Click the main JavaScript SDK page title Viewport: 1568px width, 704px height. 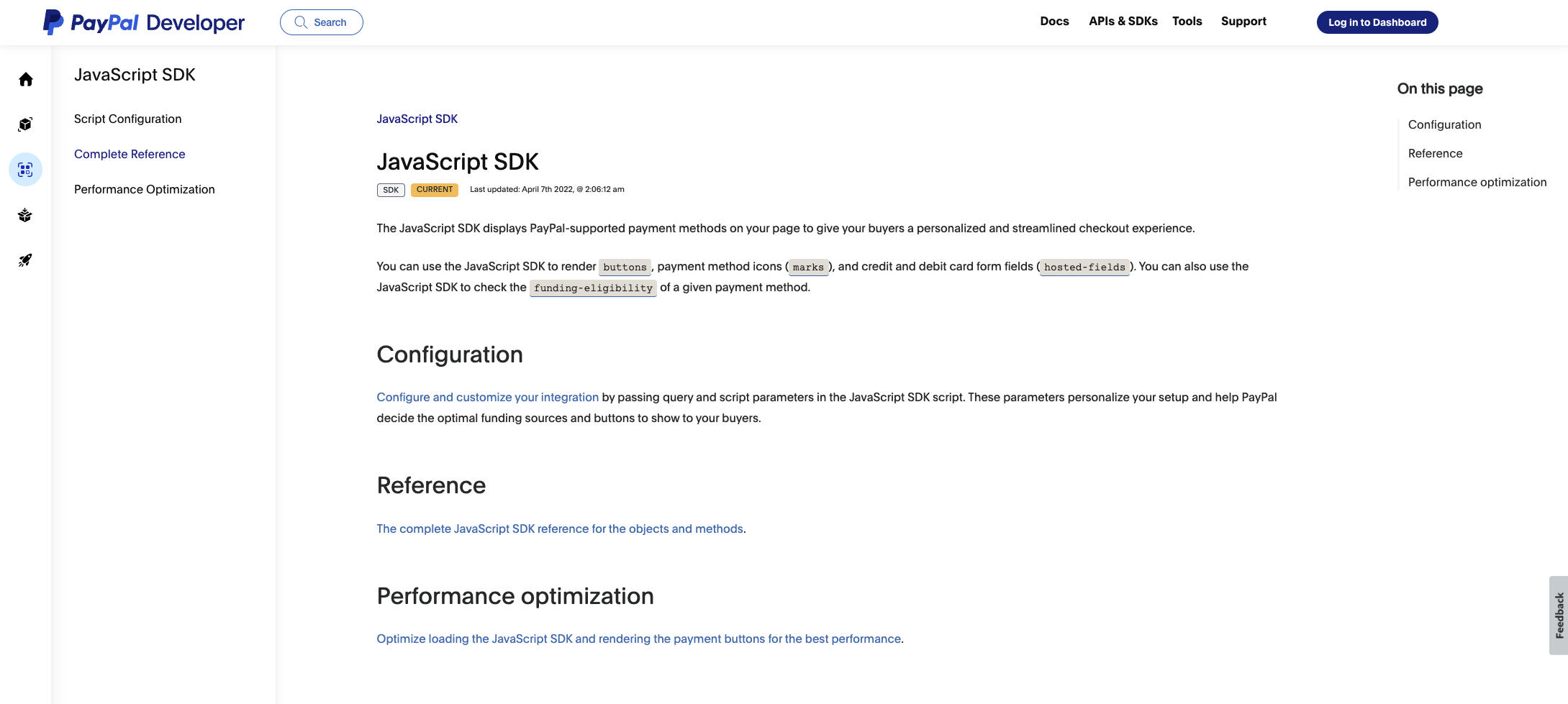(458, 162)
